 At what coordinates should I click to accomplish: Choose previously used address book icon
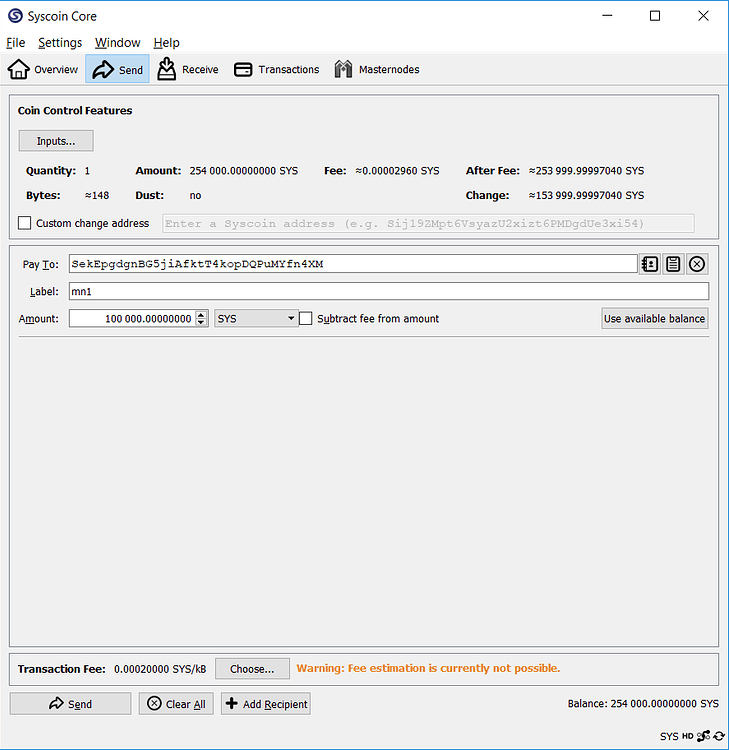pos(650,264)
